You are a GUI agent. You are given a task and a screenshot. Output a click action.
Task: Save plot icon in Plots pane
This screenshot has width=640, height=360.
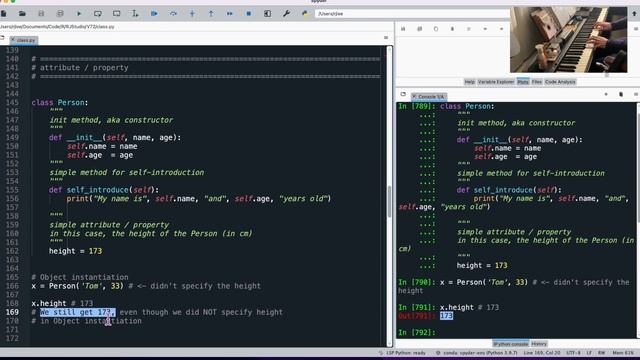click(x=403, y=29)
